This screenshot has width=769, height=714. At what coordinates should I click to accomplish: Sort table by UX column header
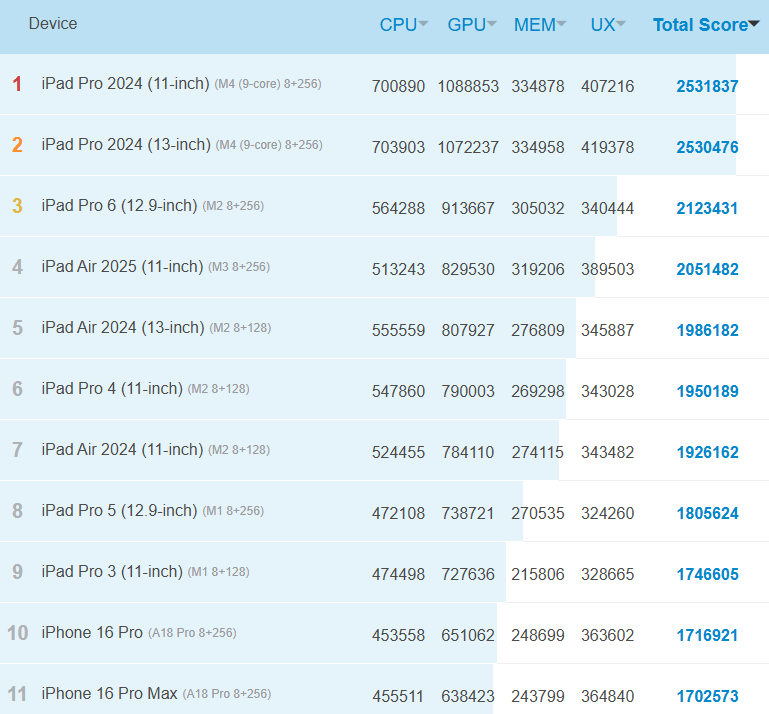[x=607, y=25]
